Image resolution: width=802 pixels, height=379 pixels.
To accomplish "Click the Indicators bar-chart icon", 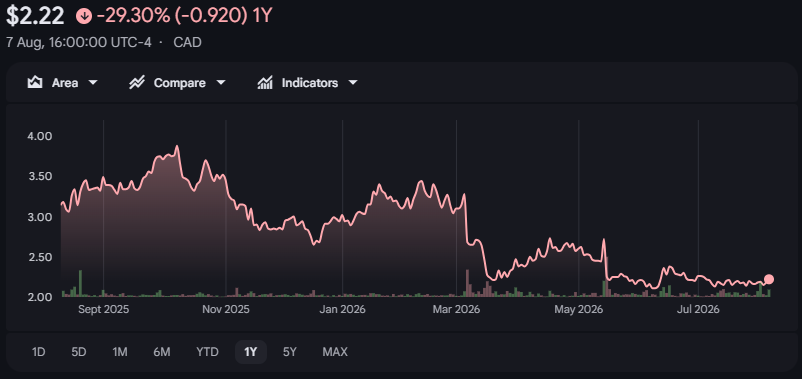I will pyautogui.click(x=264, y=82).
